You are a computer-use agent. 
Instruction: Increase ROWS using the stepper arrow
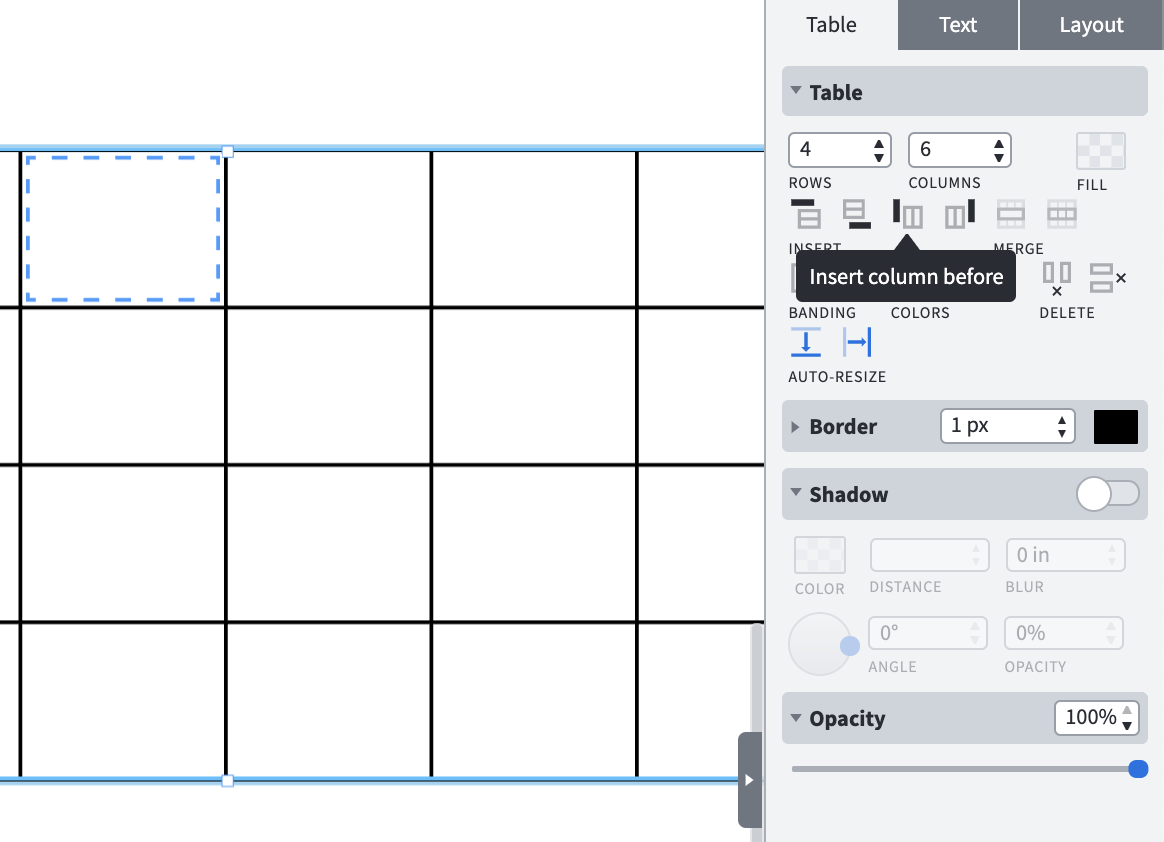click(879, 143)
